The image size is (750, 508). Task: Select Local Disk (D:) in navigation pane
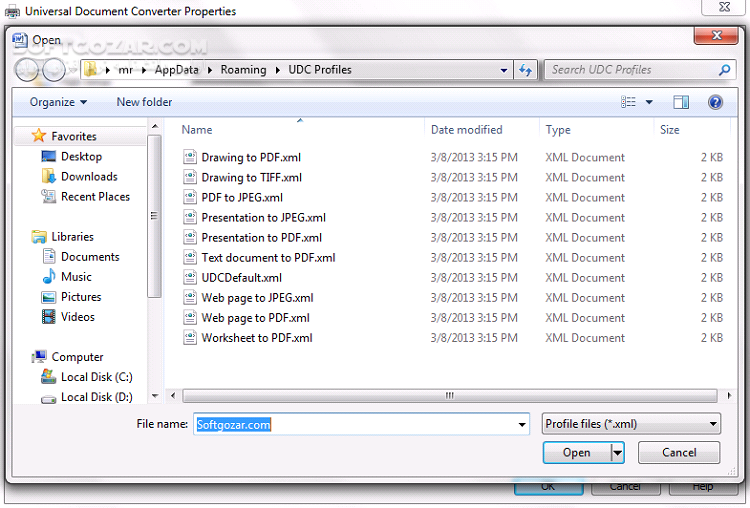[97, 397]
